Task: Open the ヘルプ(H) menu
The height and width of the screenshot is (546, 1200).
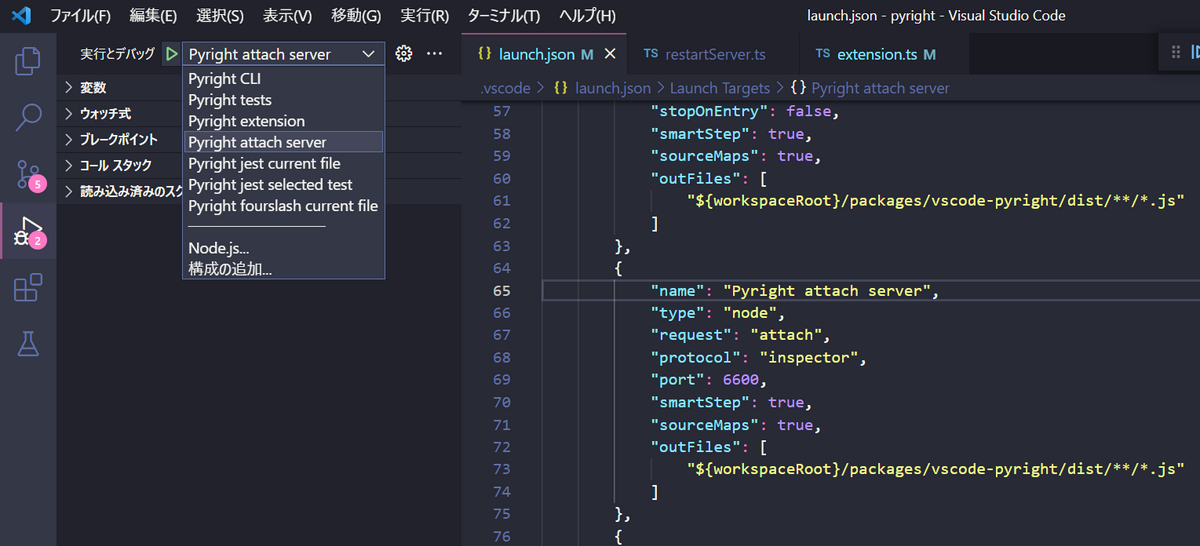Action: (587, 16)
